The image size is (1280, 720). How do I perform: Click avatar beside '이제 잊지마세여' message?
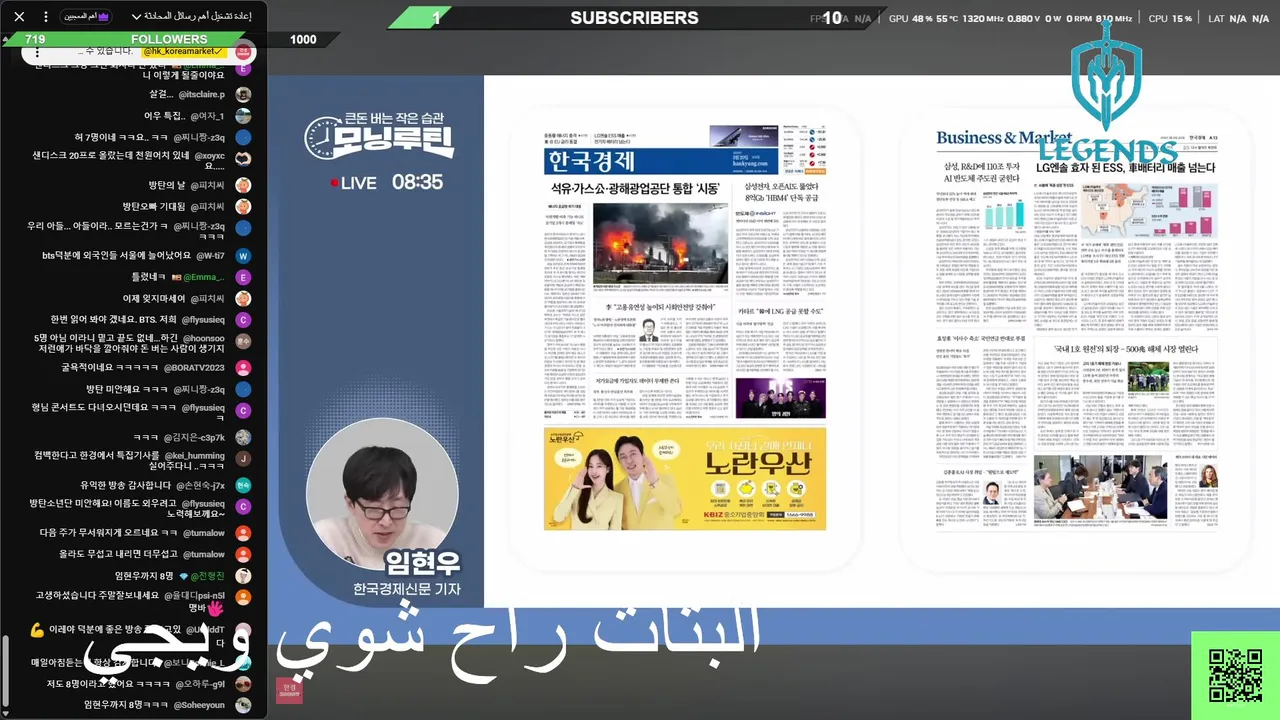243,298
